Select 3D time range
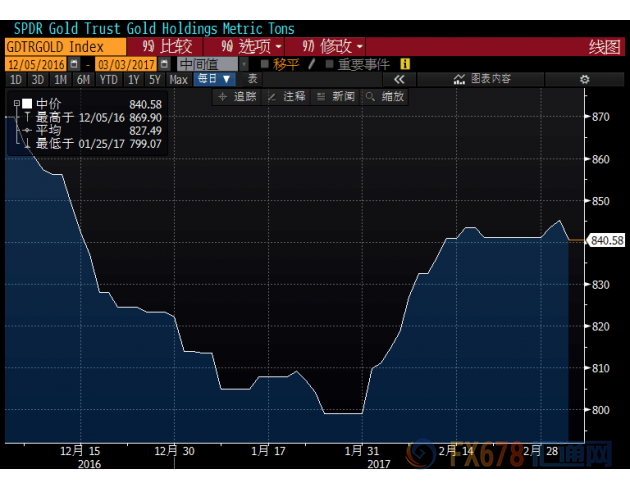The image size is (630, 490). (x=38, y=80)
